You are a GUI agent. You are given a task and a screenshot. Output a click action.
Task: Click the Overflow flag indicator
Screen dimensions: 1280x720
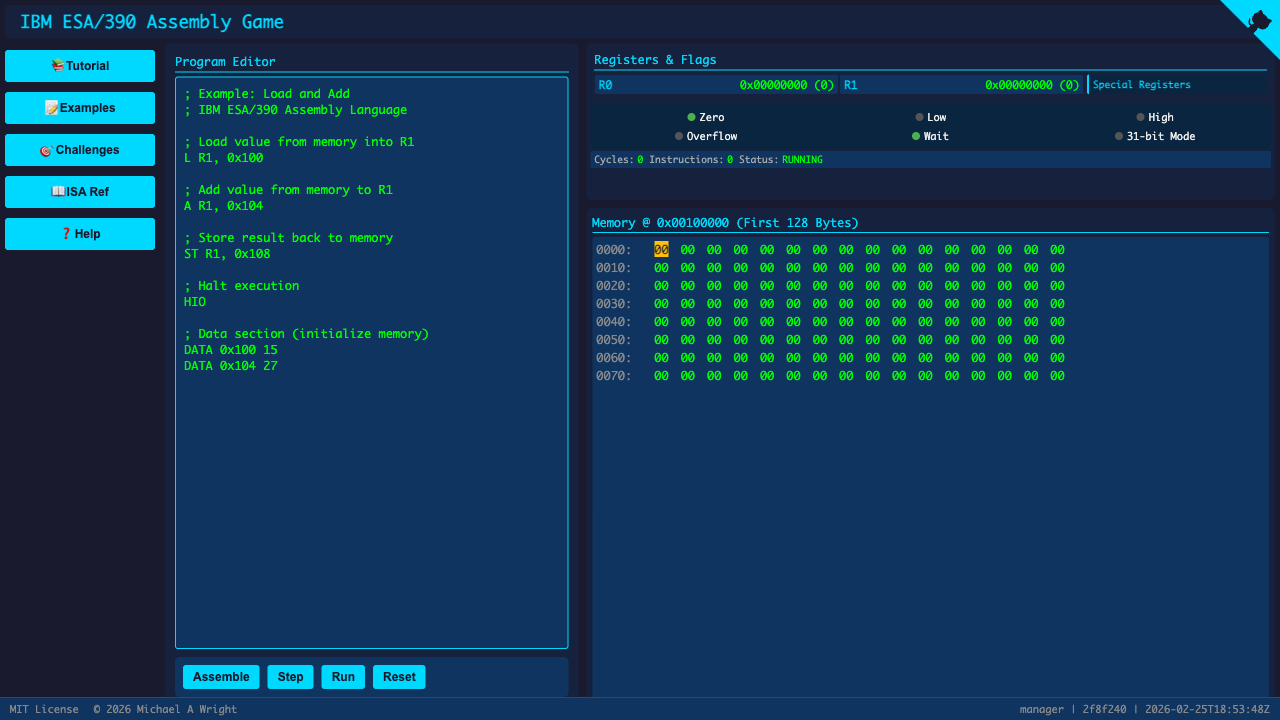coord(706,136)
